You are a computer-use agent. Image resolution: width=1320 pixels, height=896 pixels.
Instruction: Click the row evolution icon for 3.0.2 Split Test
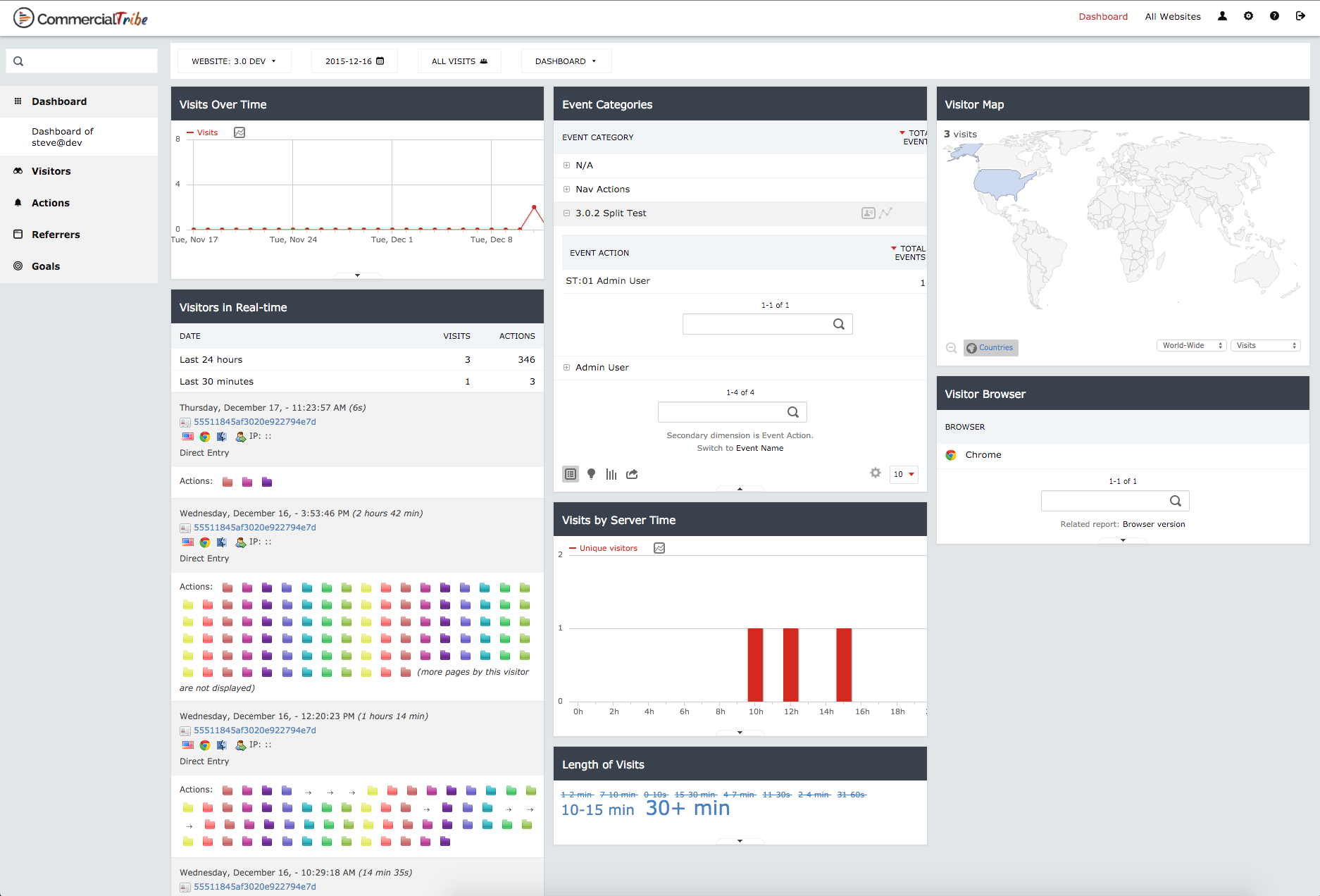pyautogui.click(x=885, y=213)
